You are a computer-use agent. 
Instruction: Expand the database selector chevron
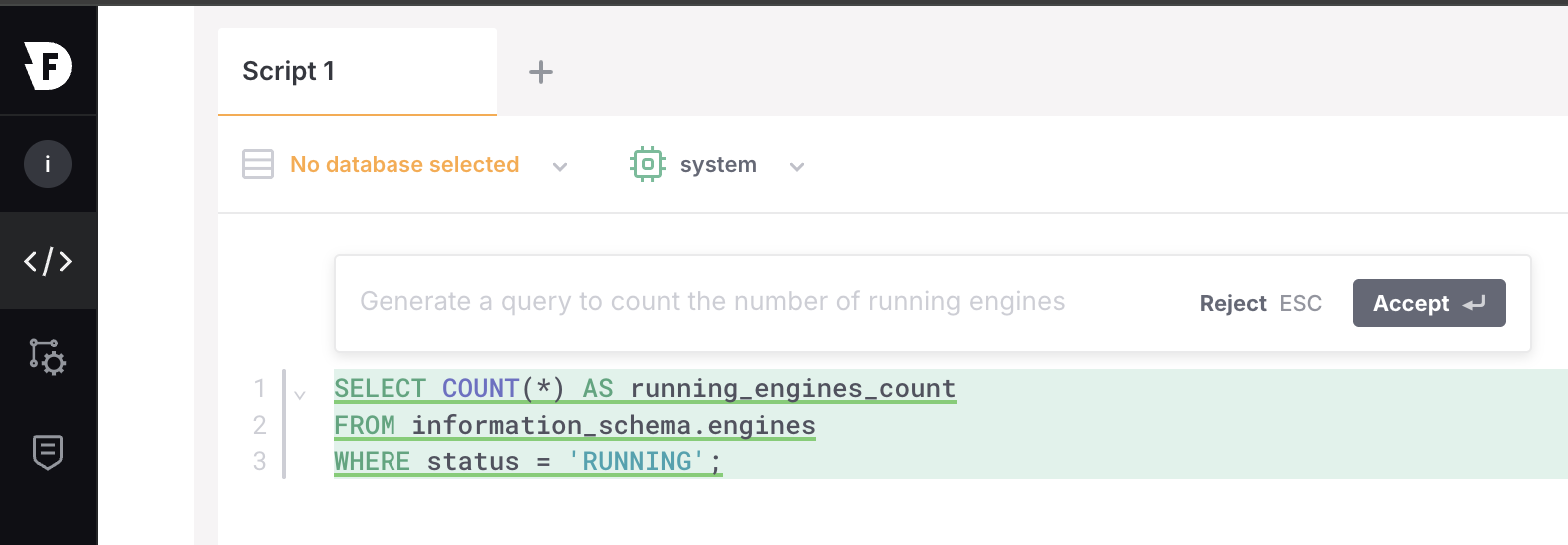(560, 167)
